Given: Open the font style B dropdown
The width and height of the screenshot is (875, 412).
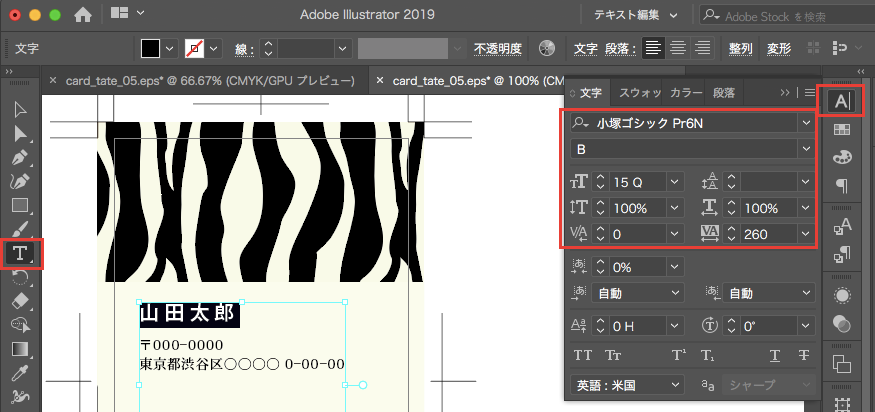Looking at the screenshot, I should tap(806, 149).
